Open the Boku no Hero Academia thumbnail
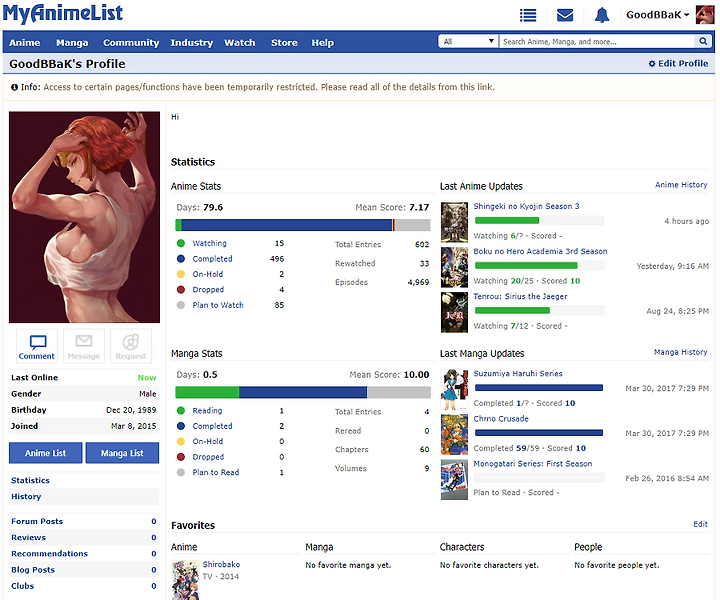Image resolution: width=720 pixels, height=600 pixels. (x=454, y=267)
